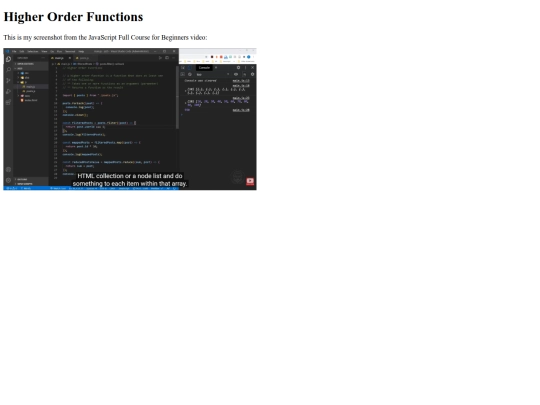Select the main.js editor tab
Viewport: 540px width, 405px height.
point(60,58)
